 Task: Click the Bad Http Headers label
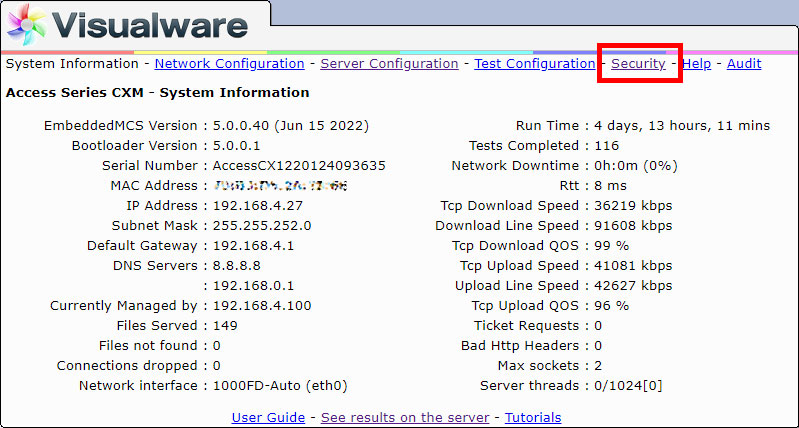pyautogui.click(x=520, y=345)
